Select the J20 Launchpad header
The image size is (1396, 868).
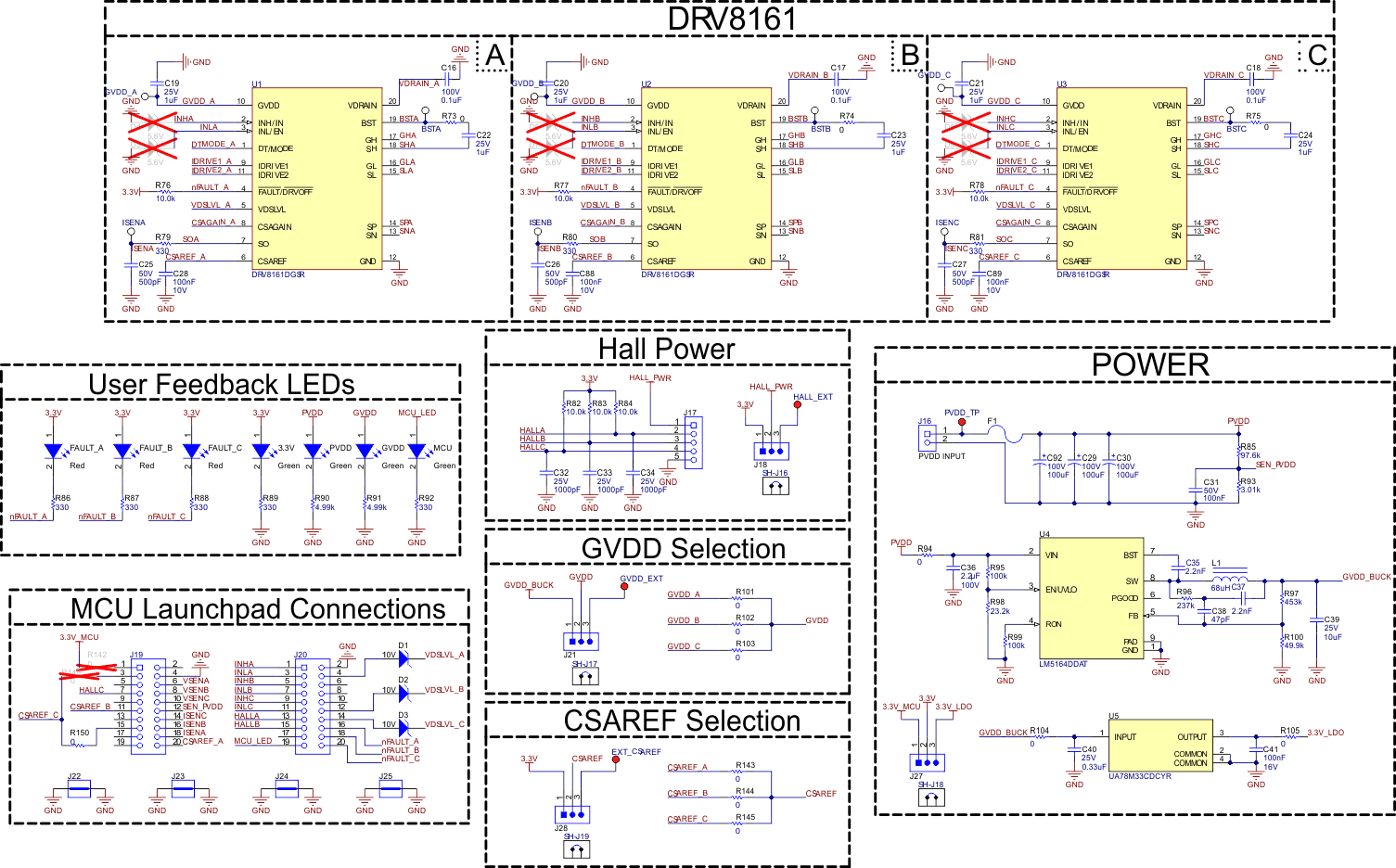point(313,707)
